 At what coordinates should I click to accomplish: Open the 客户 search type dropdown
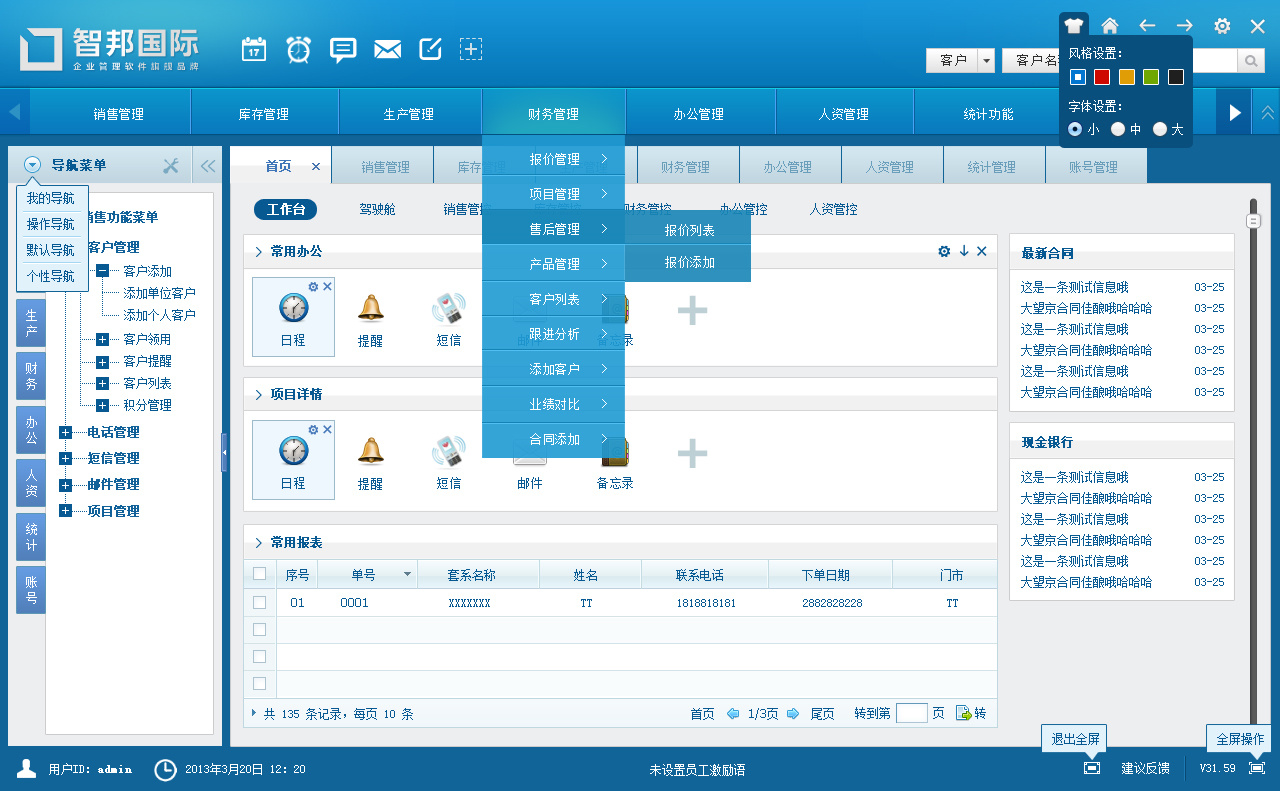(986, 61)
